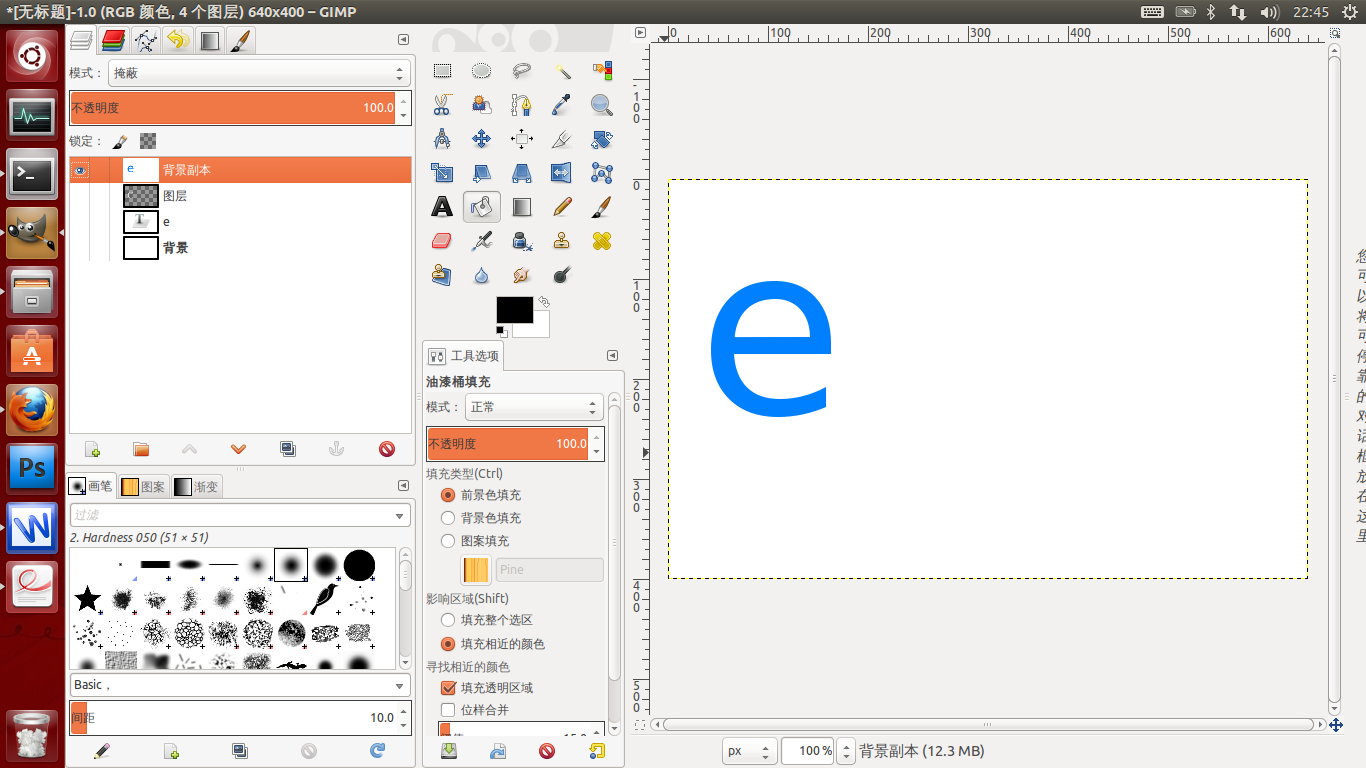Select the Text tool
Viewport: 1366px width, 768px height.
click(442, 207)
